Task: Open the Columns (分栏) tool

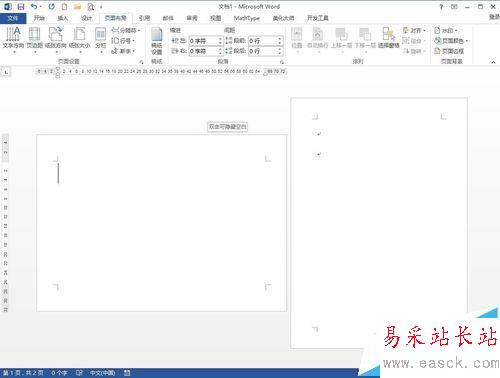Action: pyautogui.click(x=100, y=39)
